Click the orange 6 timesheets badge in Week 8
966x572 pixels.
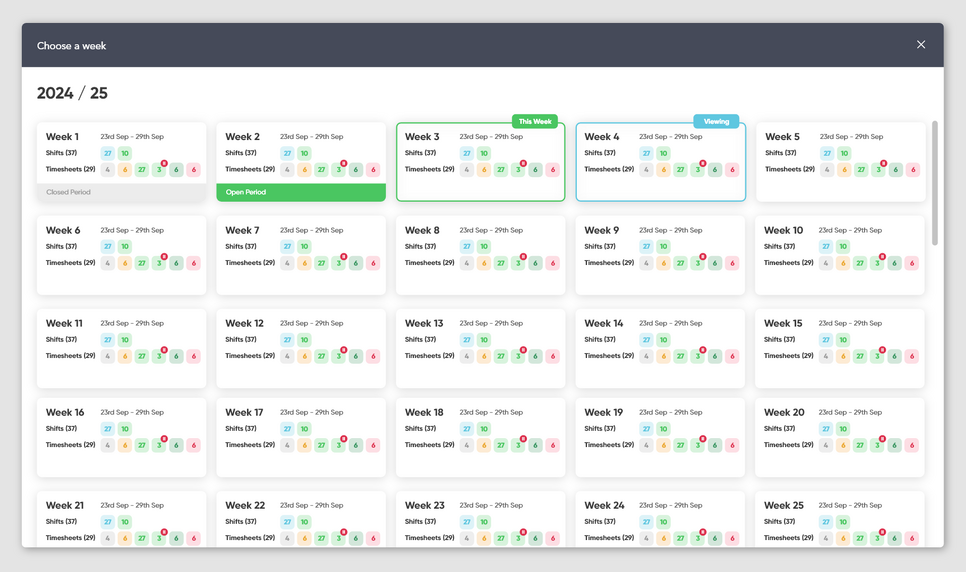(484, 263)
